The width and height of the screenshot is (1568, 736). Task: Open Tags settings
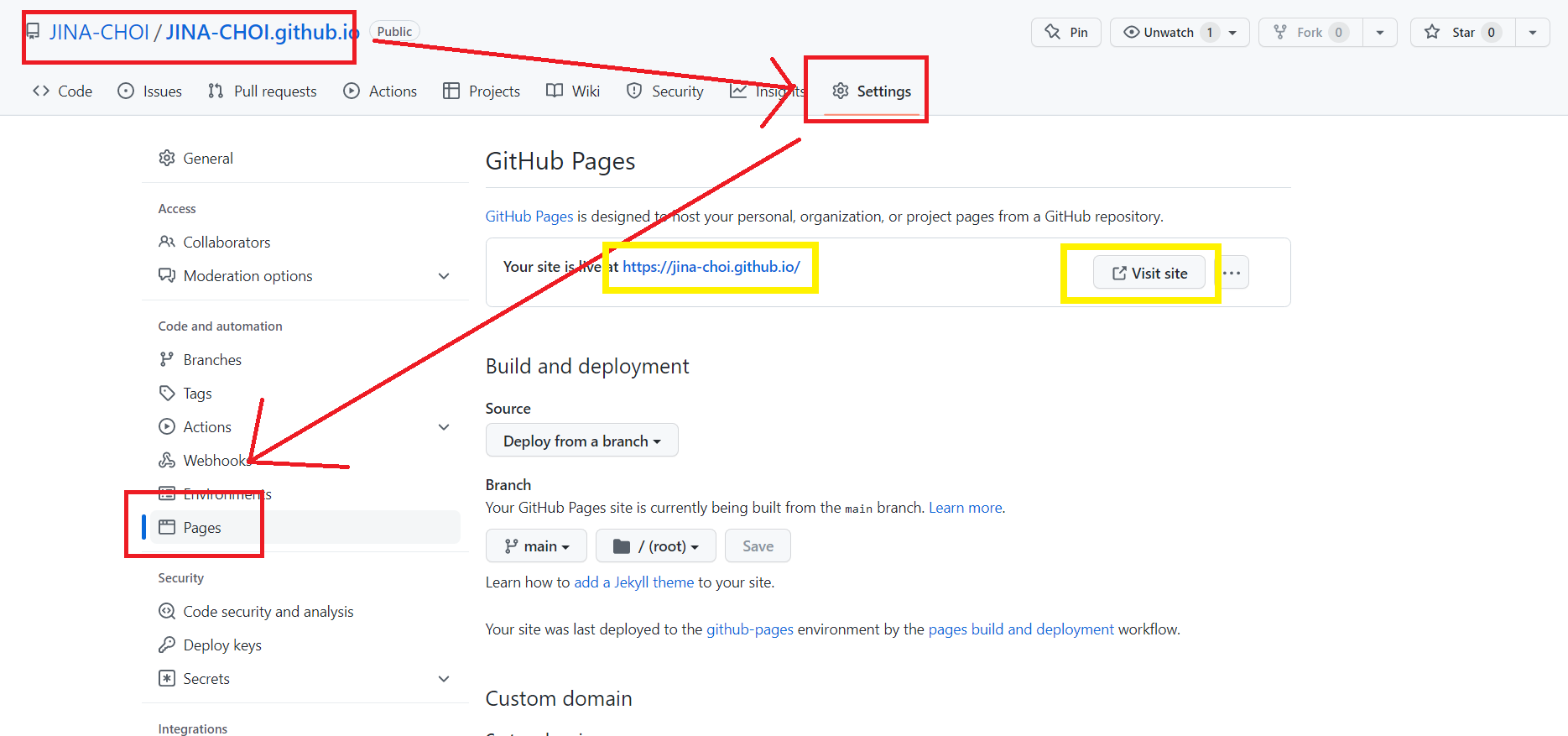pyautogui.click(x=305, y=393)
